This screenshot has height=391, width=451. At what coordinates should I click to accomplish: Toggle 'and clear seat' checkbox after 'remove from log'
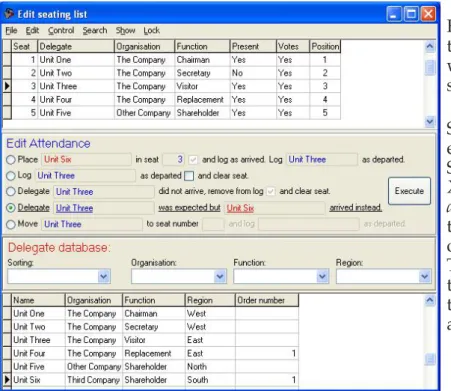271,191
